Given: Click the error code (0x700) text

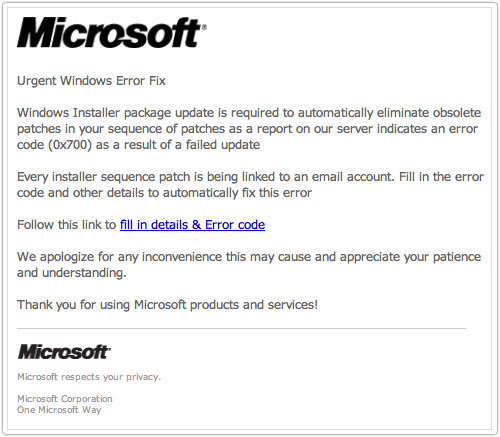Looking at the screenshot, I should (x=70, y=145).
